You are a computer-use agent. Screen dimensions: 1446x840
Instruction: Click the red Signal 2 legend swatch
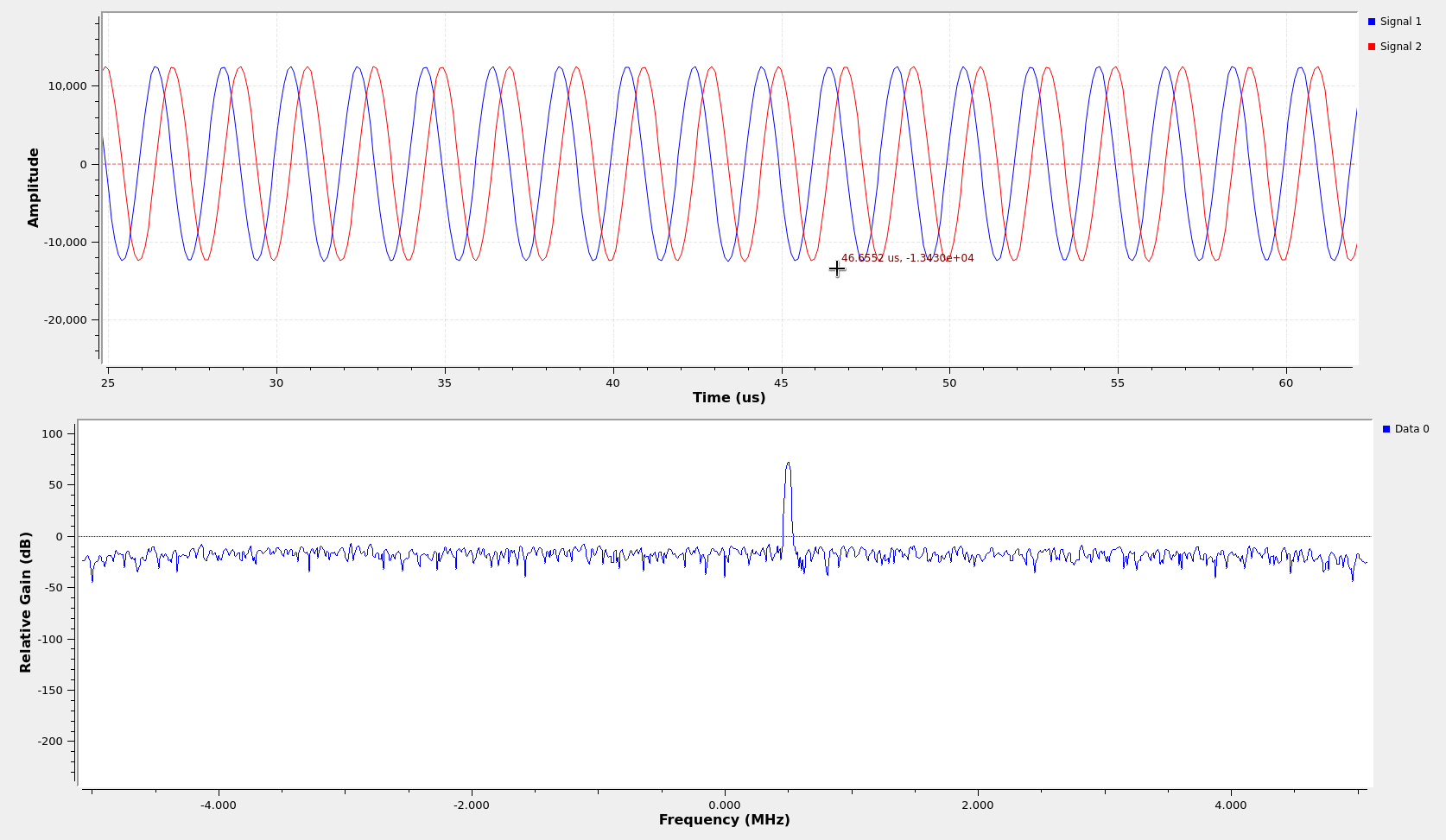[x=1372, y=47]
